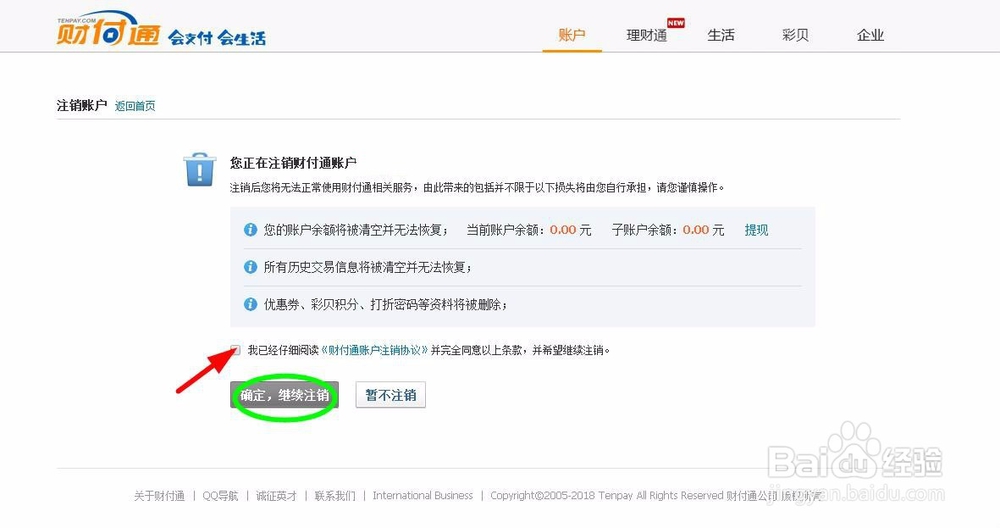Click the 提现 withdraw link
Screen dimensions: 1000x528
tap(756, 230)
